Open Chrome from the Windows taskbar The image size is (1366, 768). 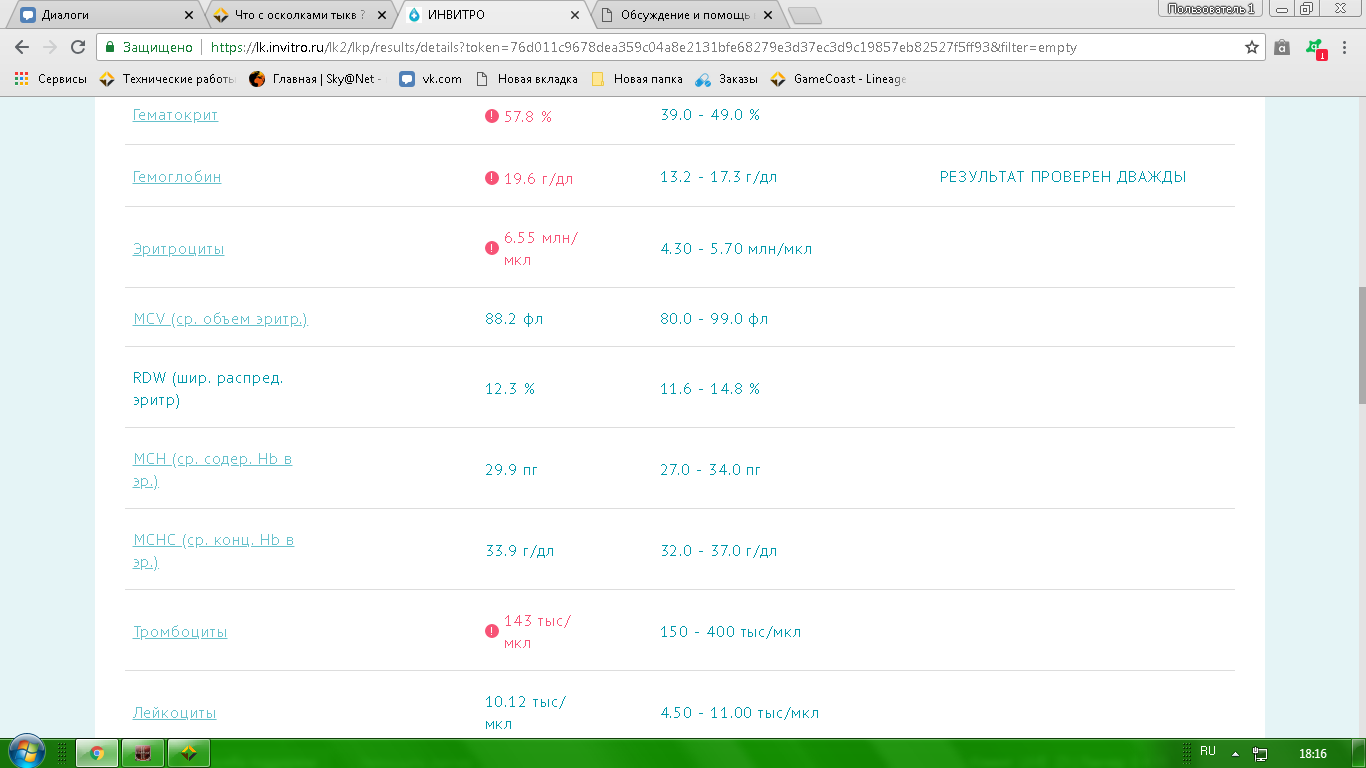click(97, 753)
